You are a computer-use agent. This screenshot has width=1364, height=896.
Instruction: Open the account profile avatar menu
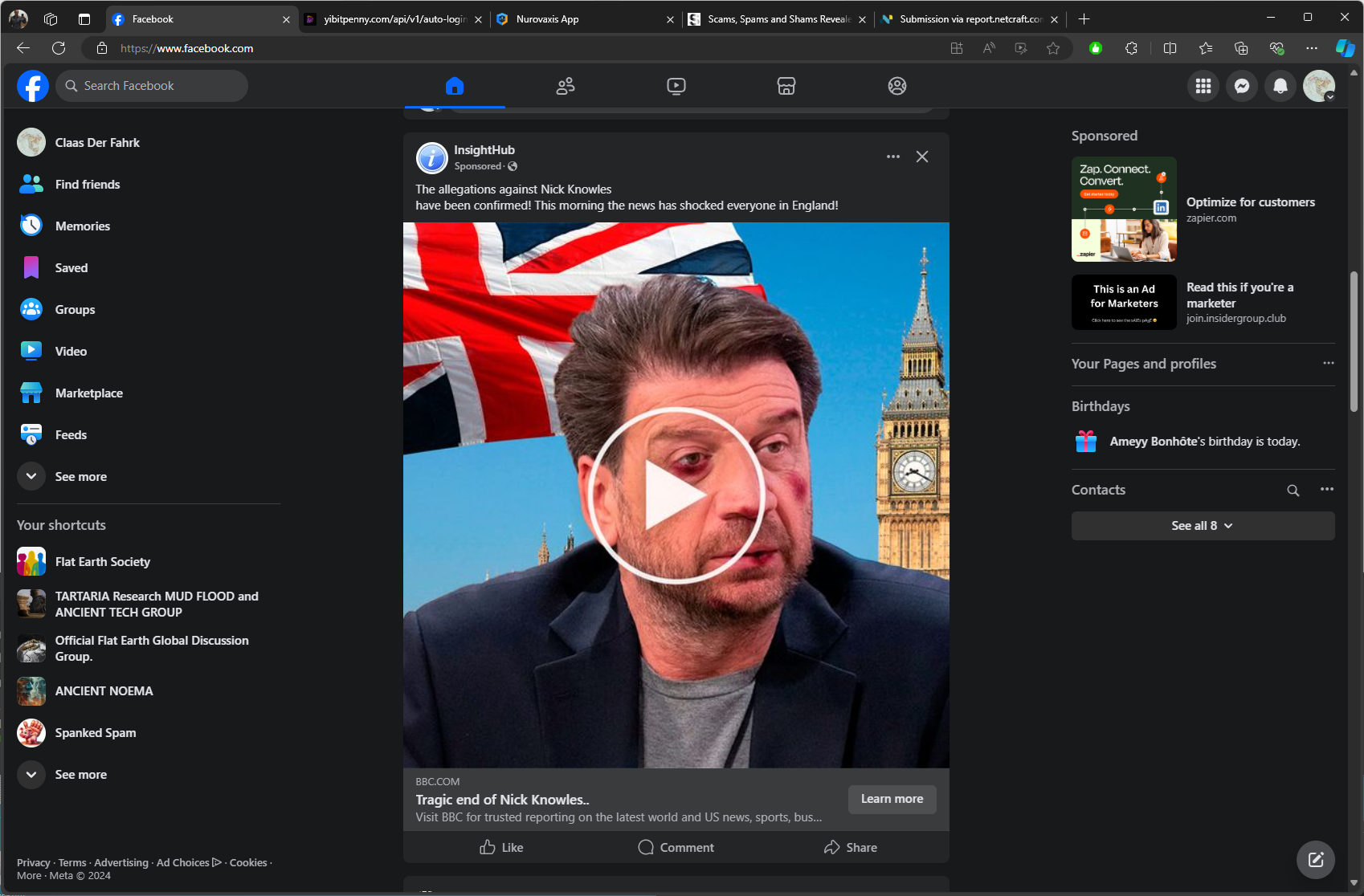click(1319, 86)
